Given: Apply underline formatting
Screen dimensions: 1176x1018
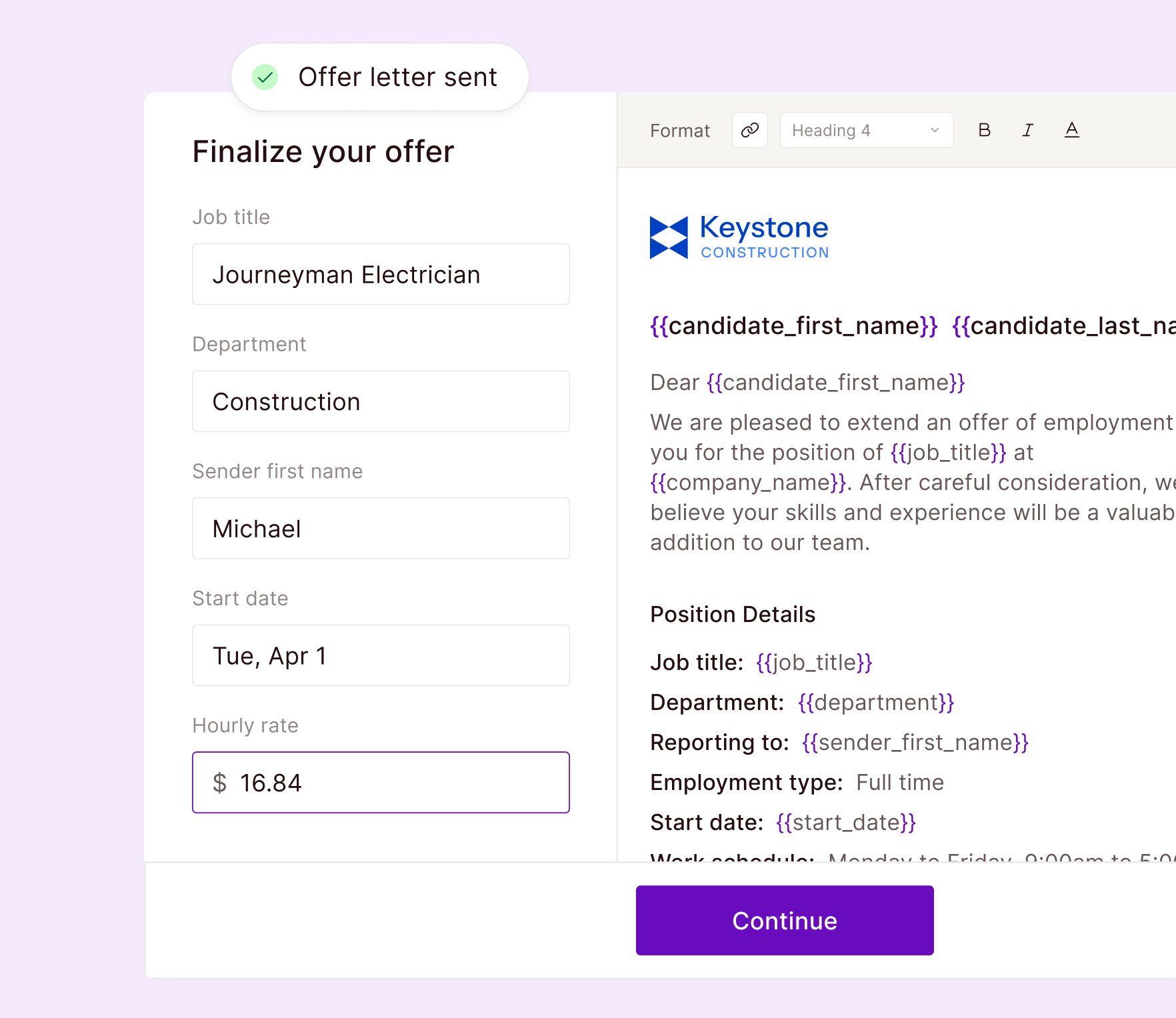Looking at the screenshot, I should pos(1071,131).
